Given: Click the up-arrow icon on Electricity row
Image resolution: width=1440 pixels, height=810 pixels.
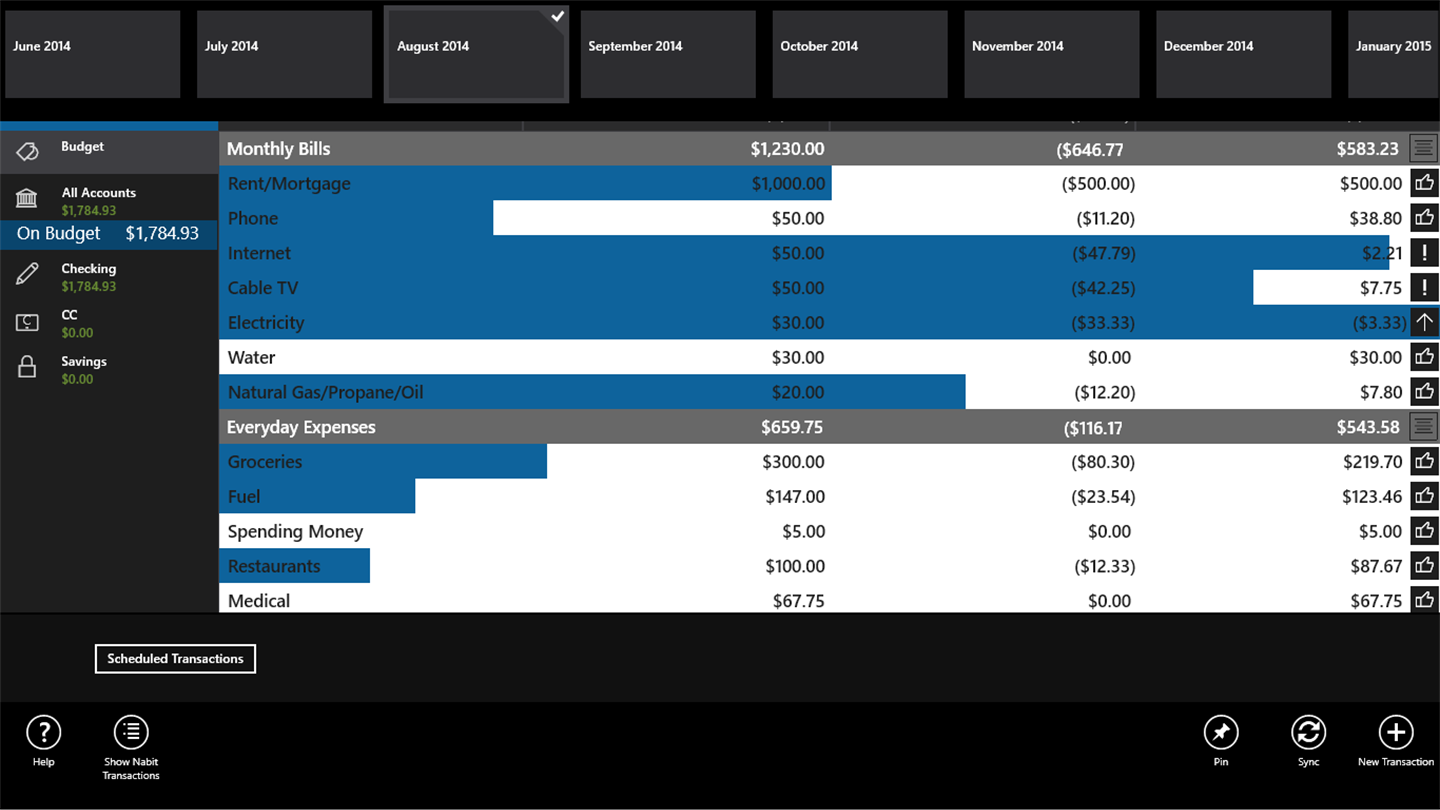Looking at the screenshot, I should click(1424, 323).
